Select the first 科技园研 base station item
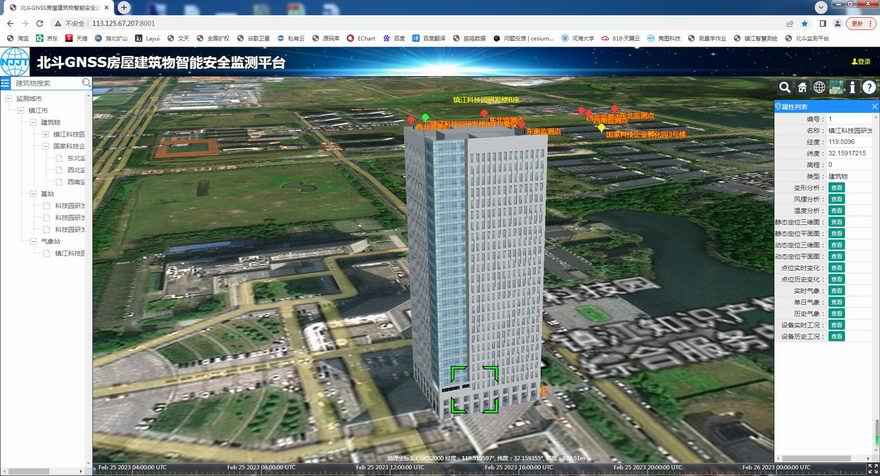Viewport: 880px width, 476px height. pyautogui.click(x=70, y=206)
